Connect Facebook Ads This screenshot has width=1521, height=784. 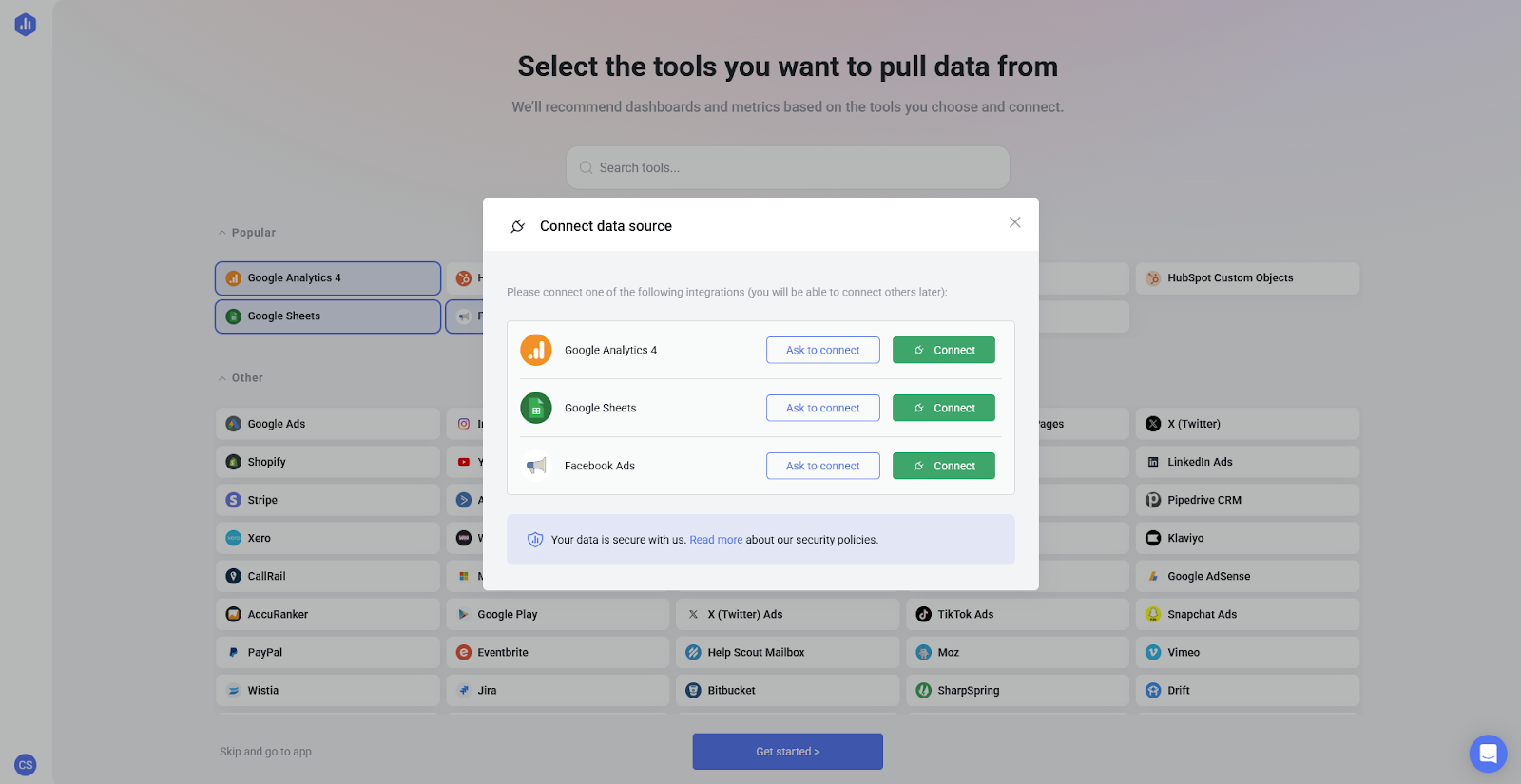pyautogui.click(x=944, y=466)
